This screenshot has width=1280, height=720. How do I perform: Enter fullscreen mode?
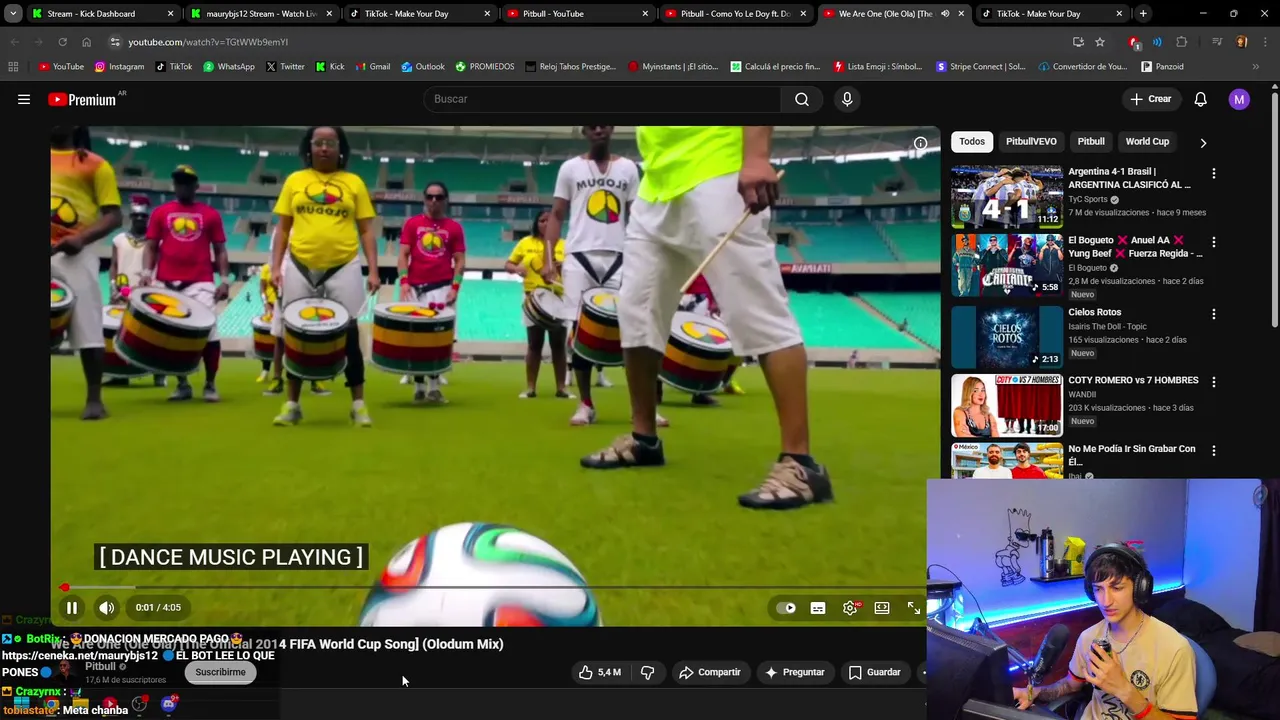(x=914, y=607)
